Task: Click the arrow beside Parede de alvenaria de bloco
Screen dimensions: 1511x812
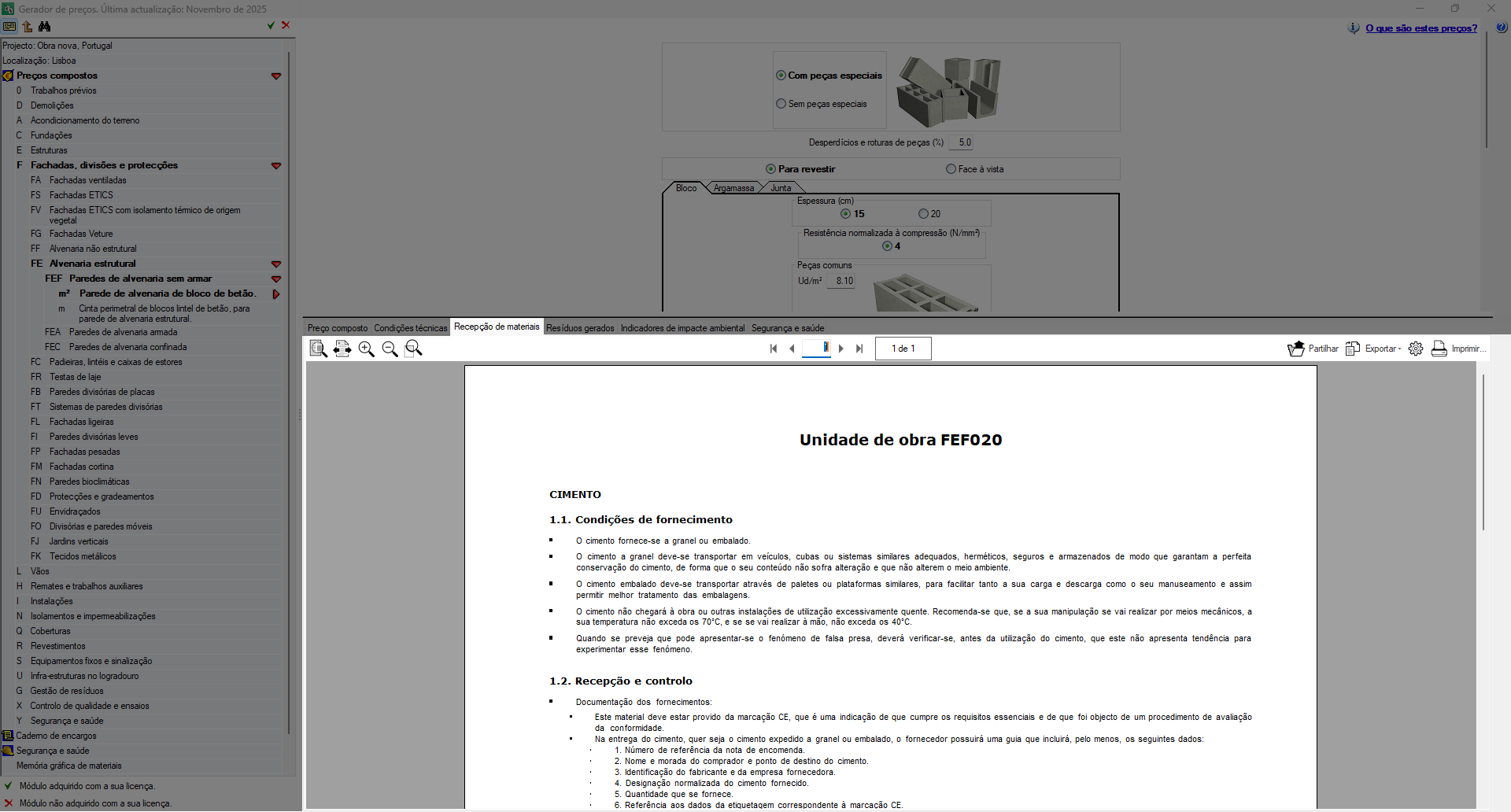Action: 276,294
